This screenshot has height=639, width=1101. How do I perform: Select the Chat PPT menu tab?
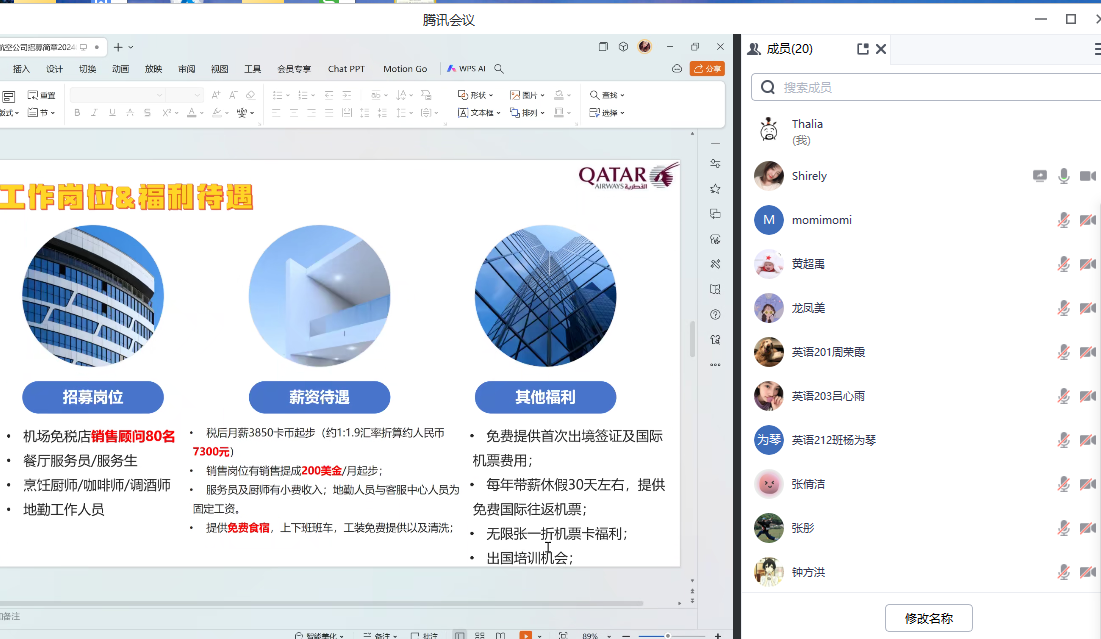point(346,69)
